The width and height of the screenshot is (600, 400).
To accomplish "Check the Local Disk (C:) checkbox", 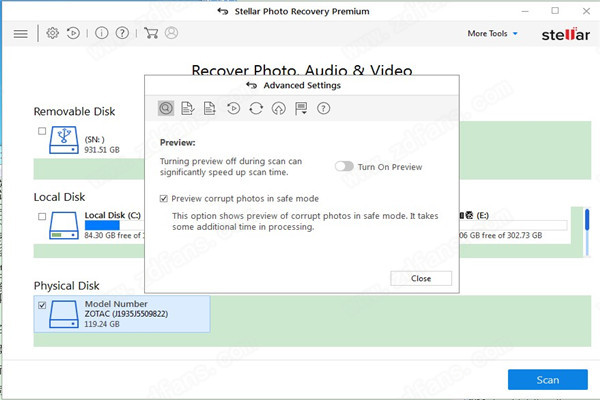I will coord(41,216).
